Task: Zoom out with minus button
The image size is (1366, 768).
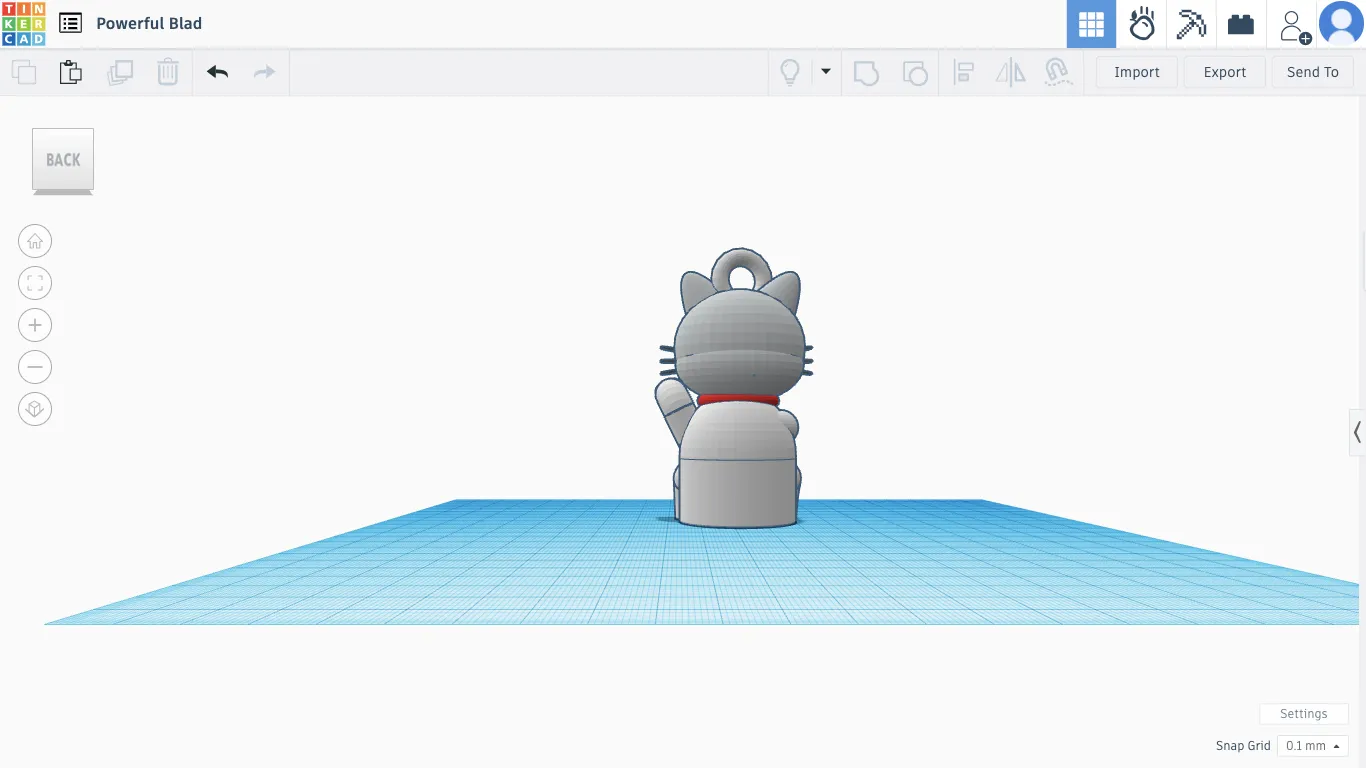Action: [x=35, y=367]
